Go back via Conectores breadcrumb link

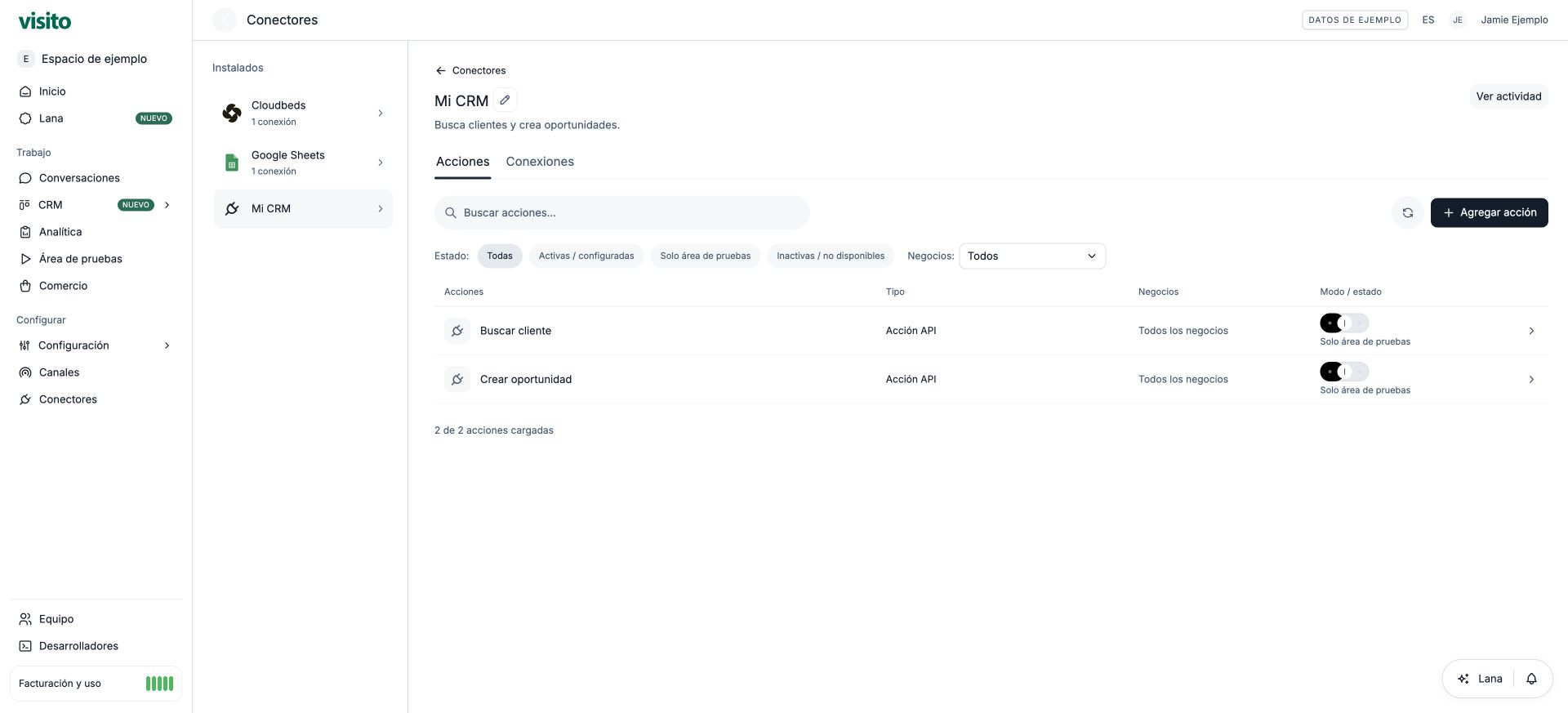coord(470,70)
